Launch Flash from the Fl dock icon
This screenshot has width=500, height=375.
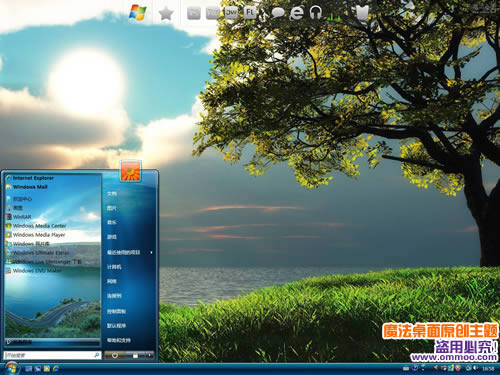(250, 13)
